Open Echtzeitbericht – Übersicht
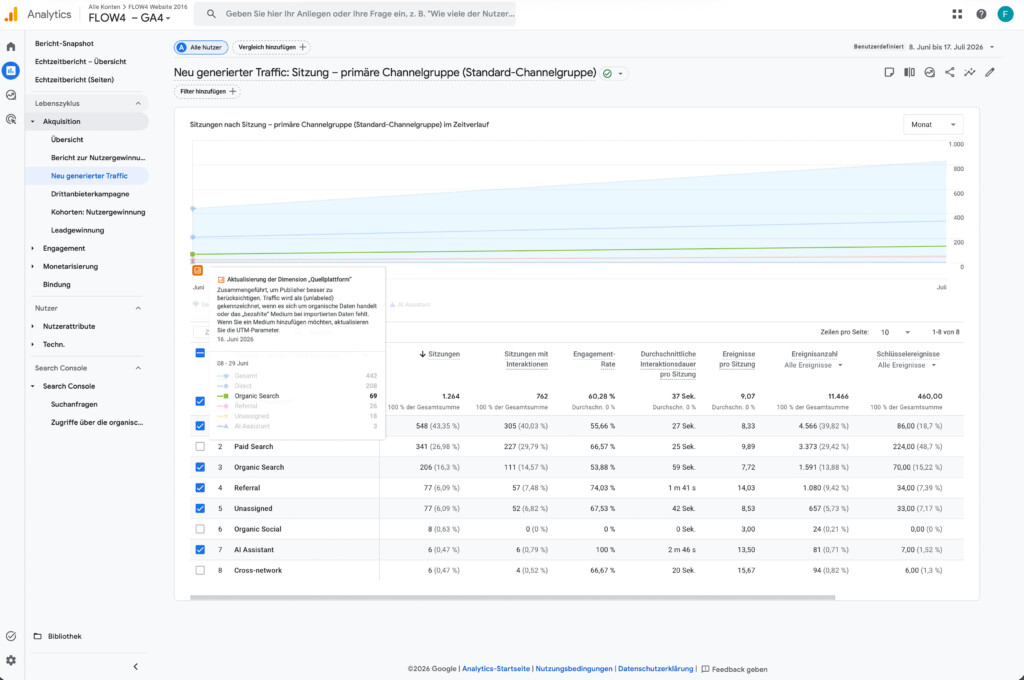The height and width of the screenshot is (680, 1024). [x=80, y=61]
